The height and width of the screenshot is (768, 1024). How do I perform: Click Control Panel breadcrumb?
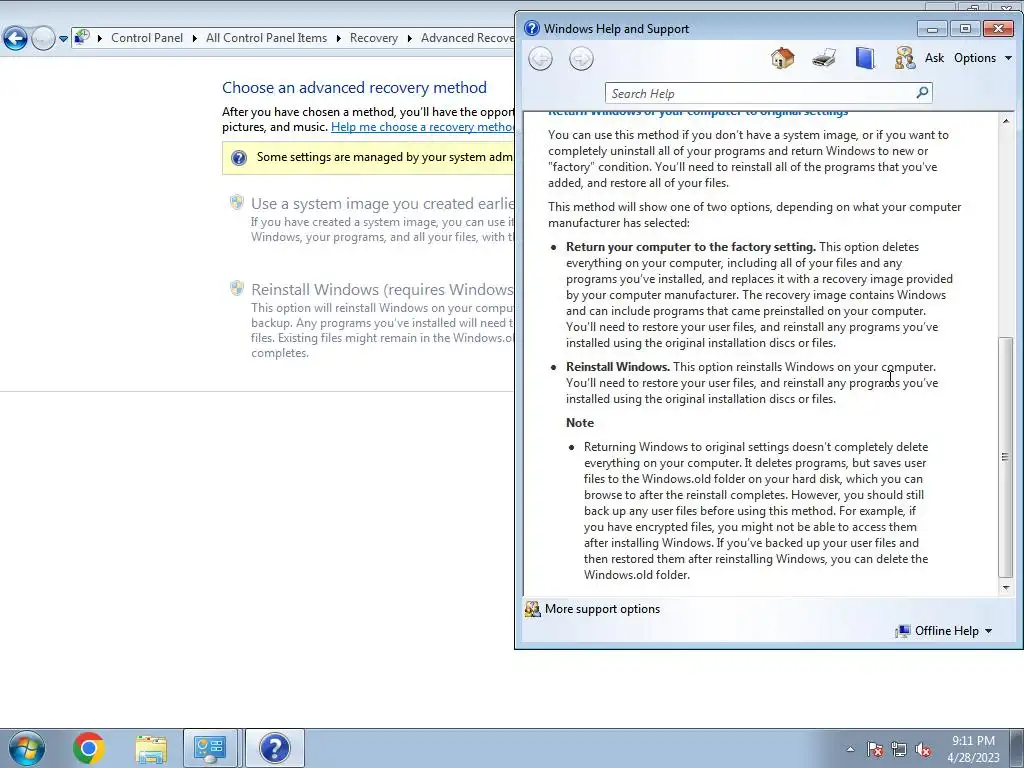[x=147, y=38]
